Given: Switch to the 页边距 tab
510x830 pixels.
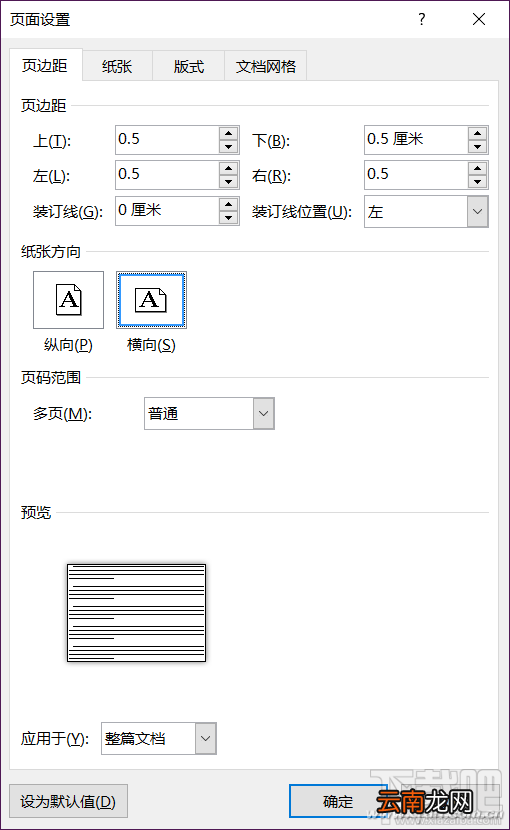Looking at the screenshot, I should (x=46, y=65).
